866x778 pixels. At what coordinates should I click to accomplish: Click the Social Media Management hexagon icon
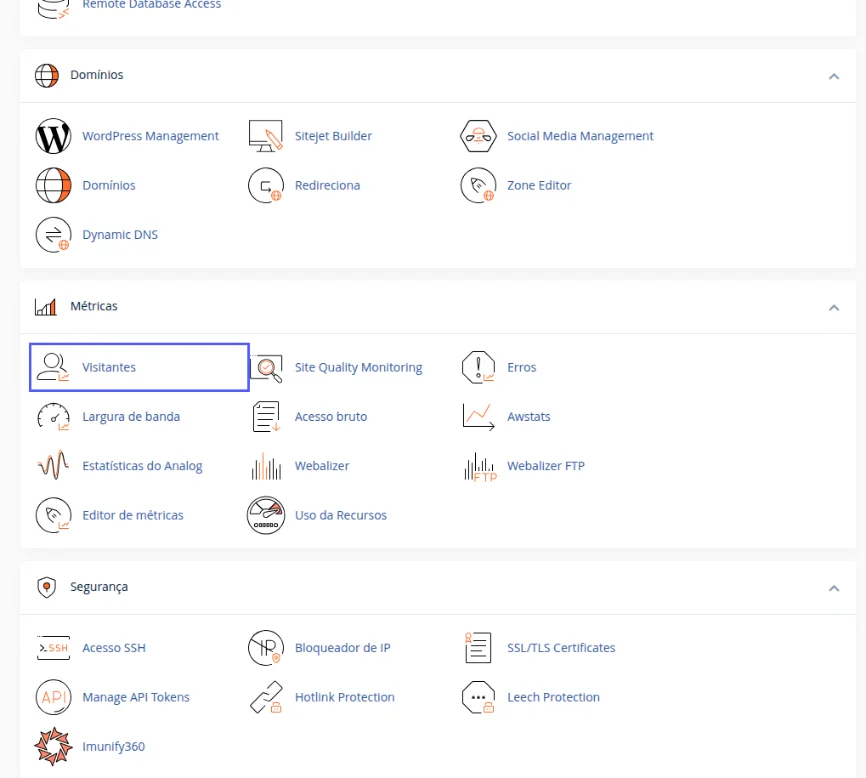478,136
